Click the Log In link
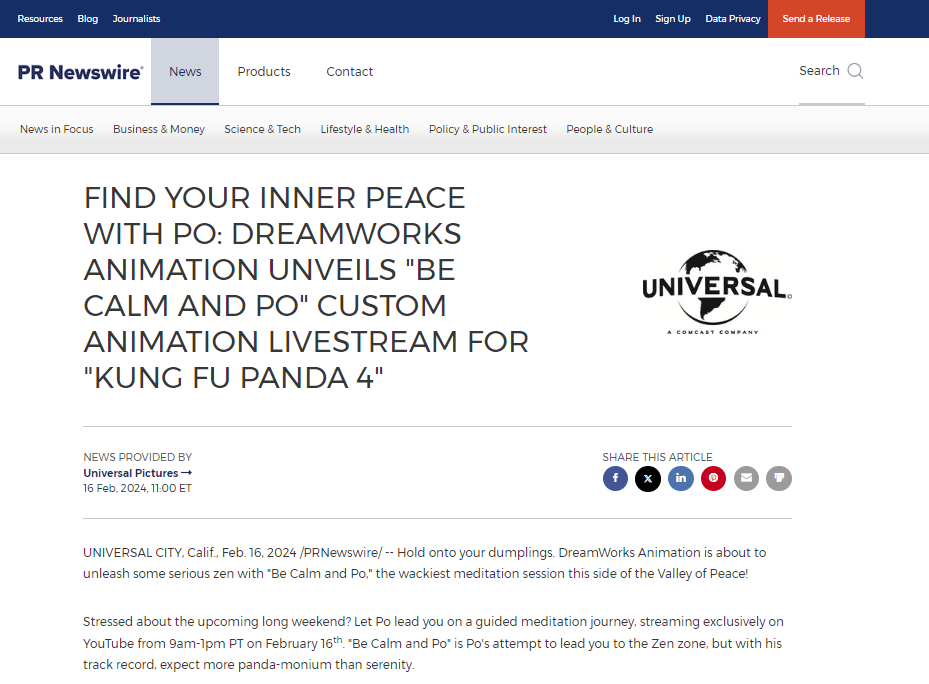 627,19
